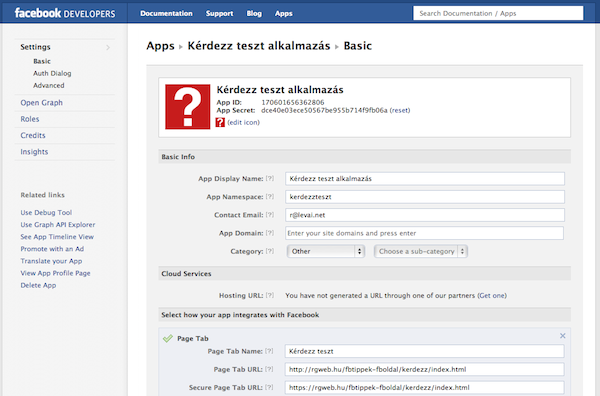Click the small red question mark icon
The width and height of the screenshot is (600, 396).
220,122
